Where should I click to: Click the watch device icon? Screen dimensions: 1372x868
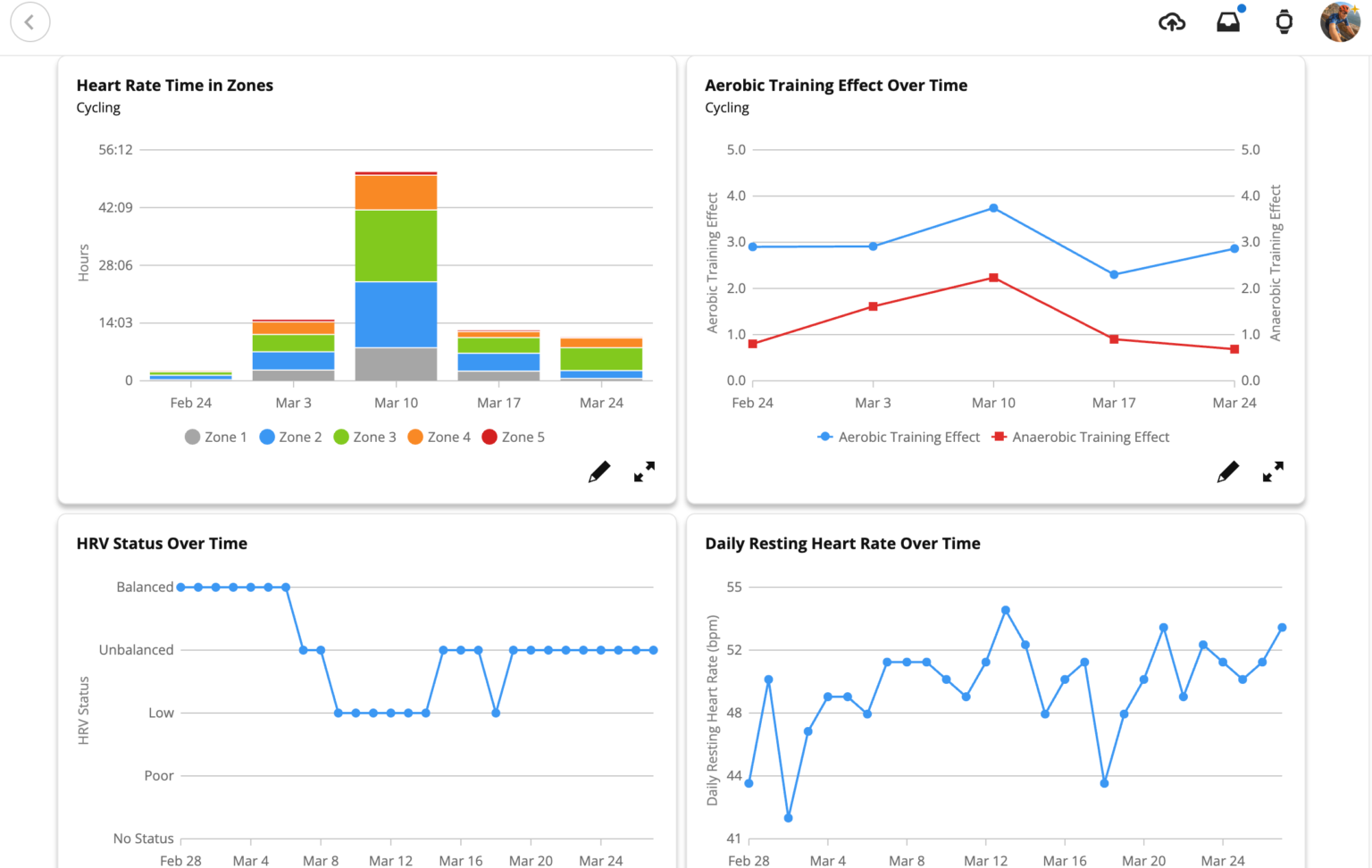point(1284,22)
